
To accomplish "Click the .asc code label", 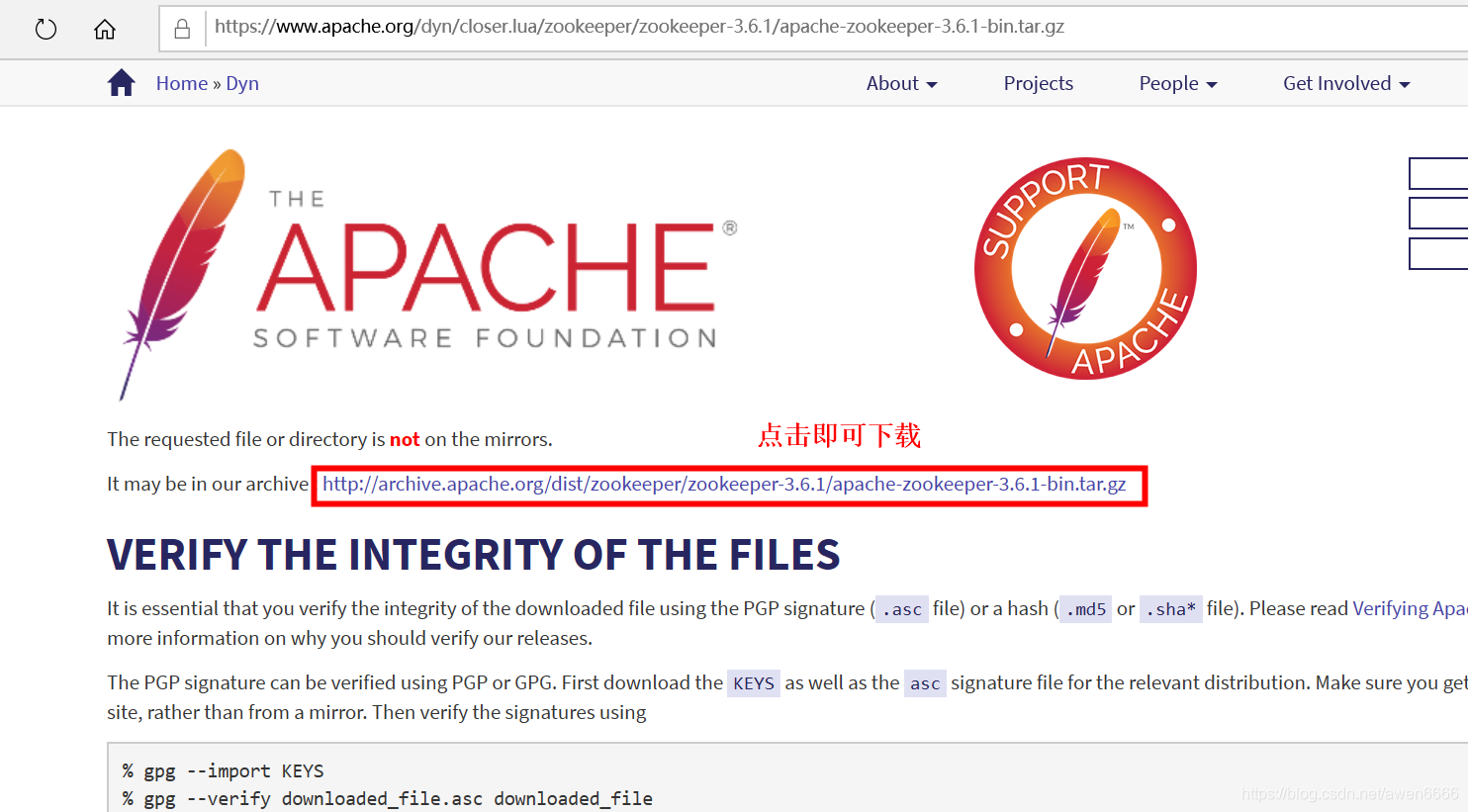I will click(x=902, y=609).
